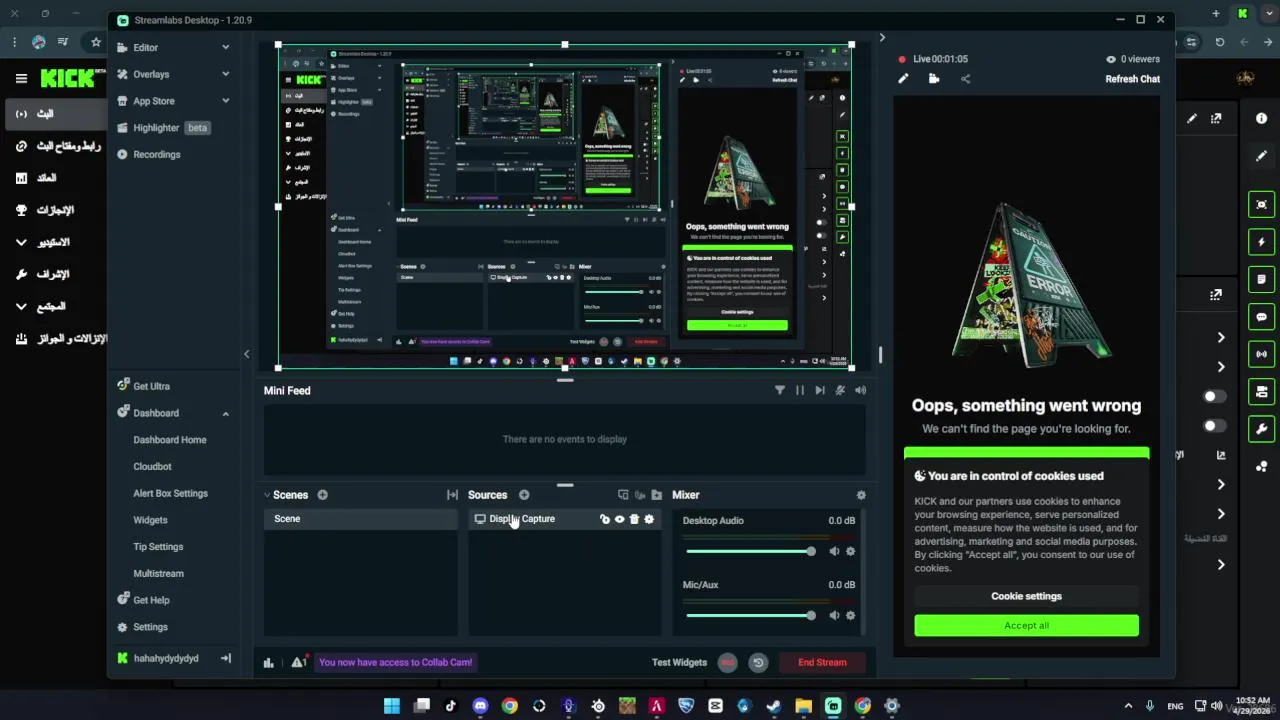
Task: Toggle the upper switch in Kick panel
Action: (1214, 396)
